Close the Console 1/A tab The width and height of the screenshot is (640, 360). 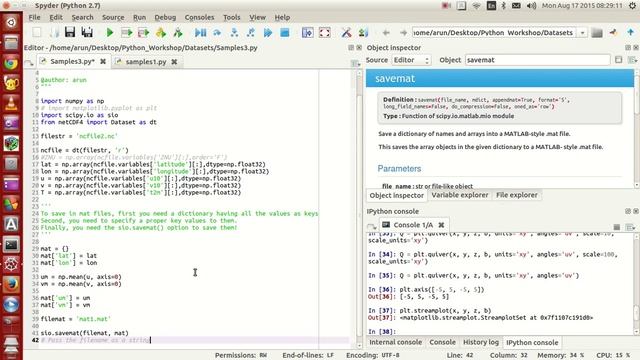pyautogui.click(x=441, y=225)
